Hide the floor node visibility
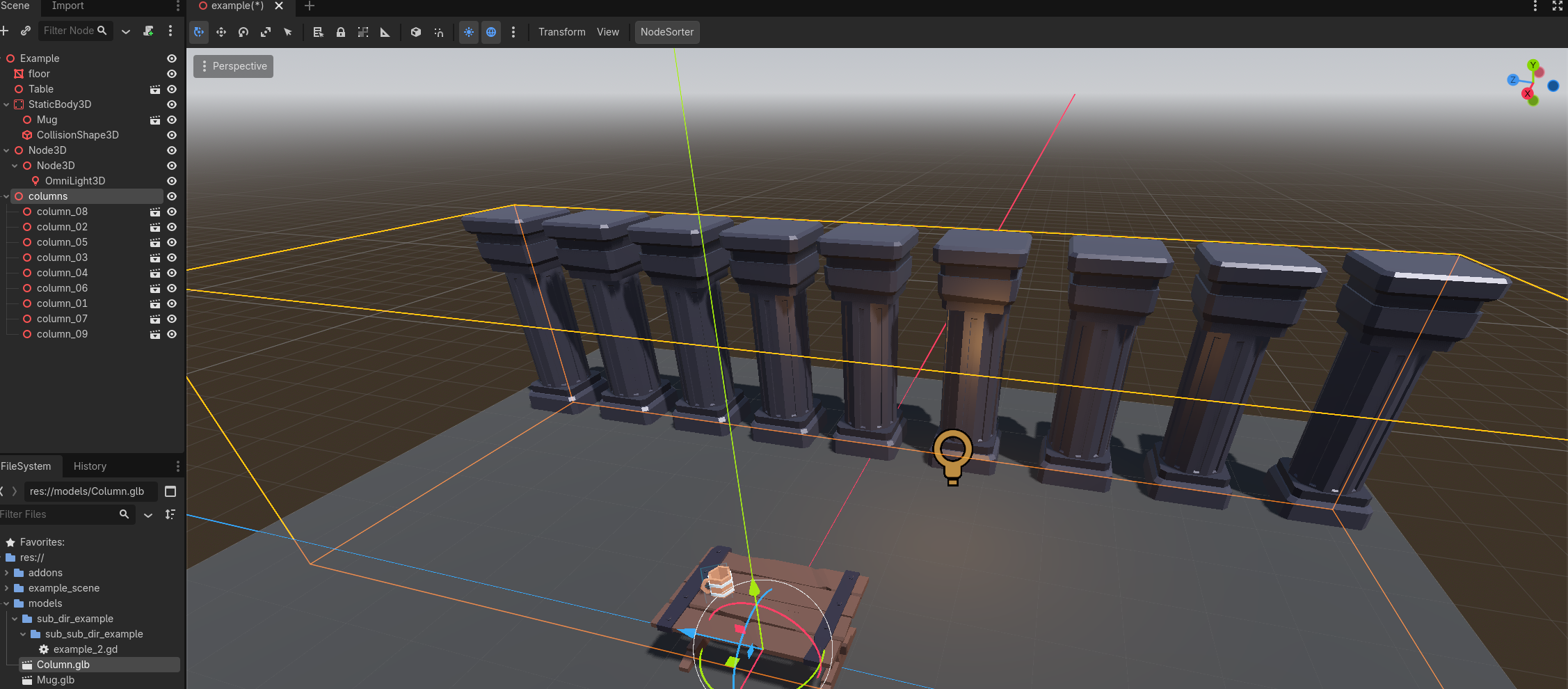1568x689 pixels. point(172,74)
